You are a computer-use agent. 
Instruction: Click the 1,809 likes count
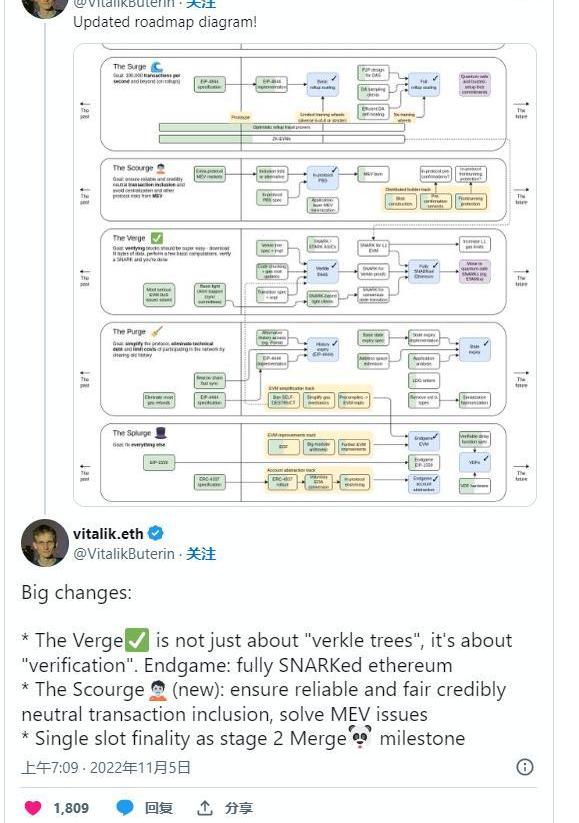pyautogui.click(x=71, y=808)
